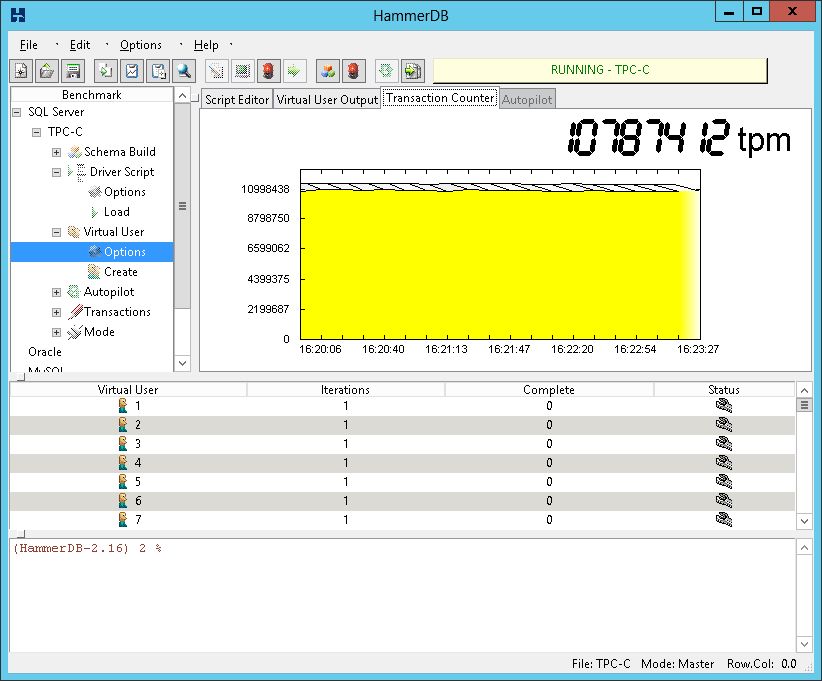The height and width of the screenshot is (681, 822).
Task: Click the green circular Autopilot toolbar icon
Action: click(386, 71)
